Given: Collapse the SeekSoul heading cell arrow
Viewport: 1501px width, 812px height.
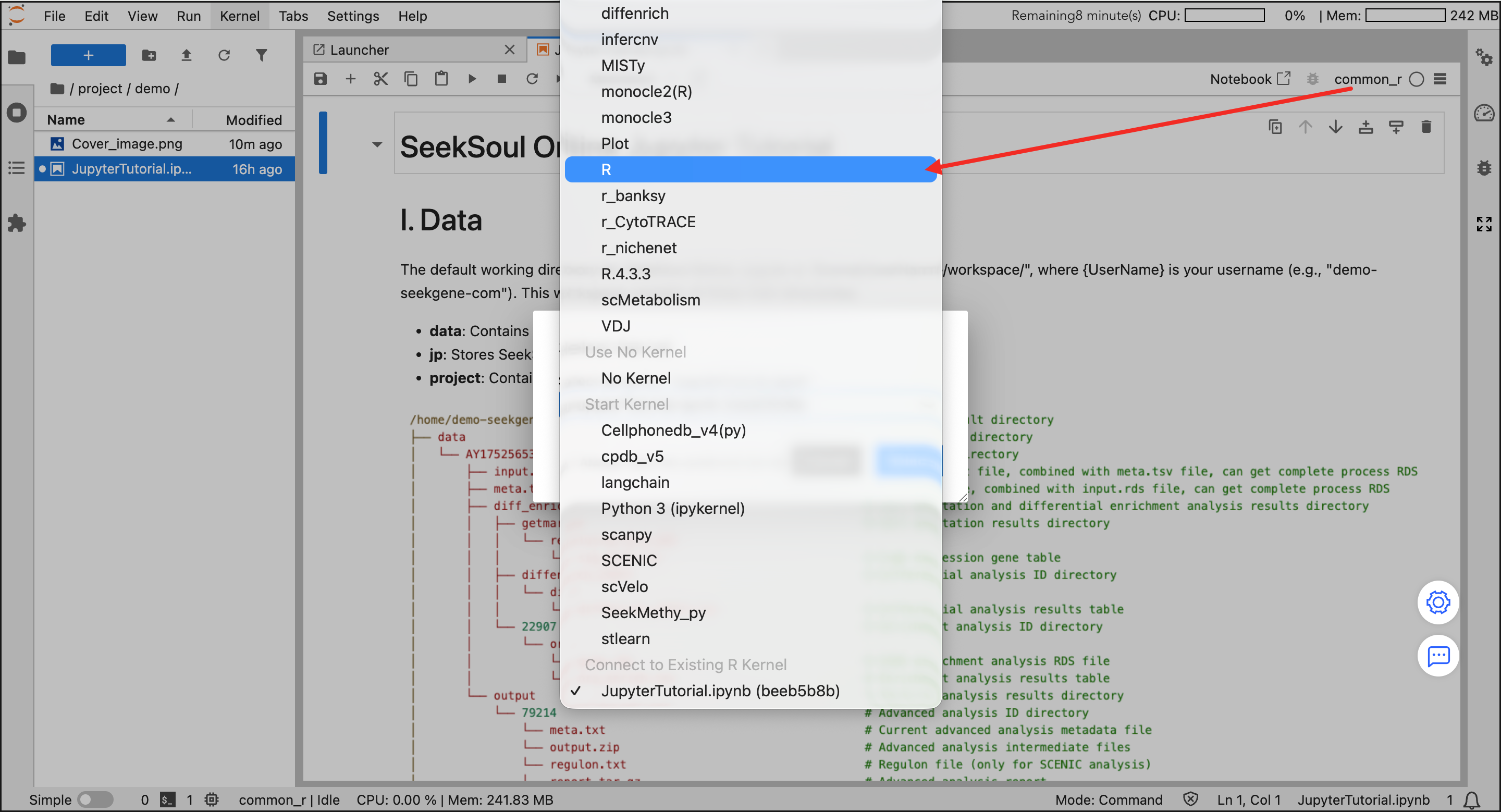Looking at the screenshot, I should (377, 144).
